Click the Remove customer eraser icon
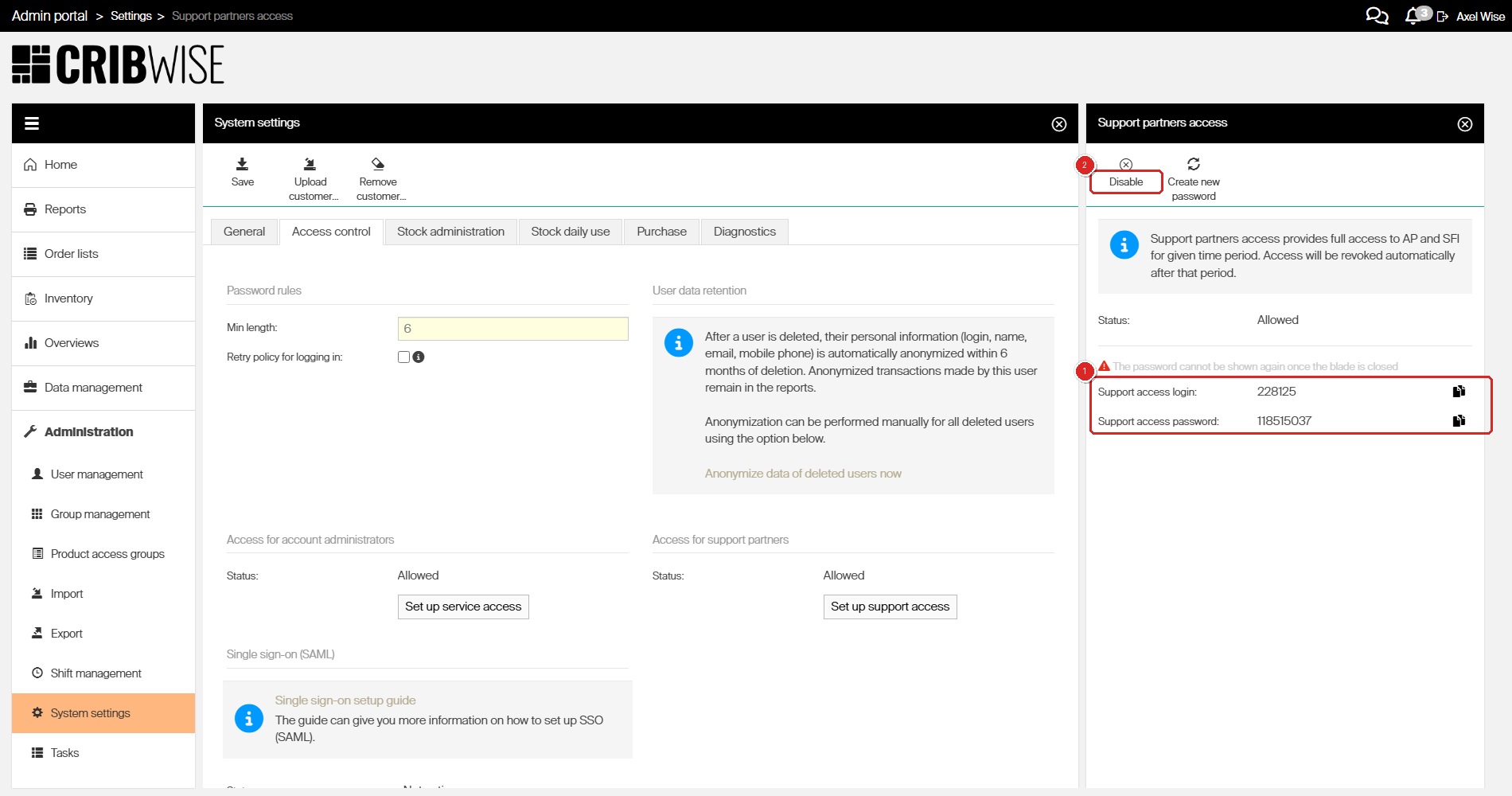 [x=378, y=164]
